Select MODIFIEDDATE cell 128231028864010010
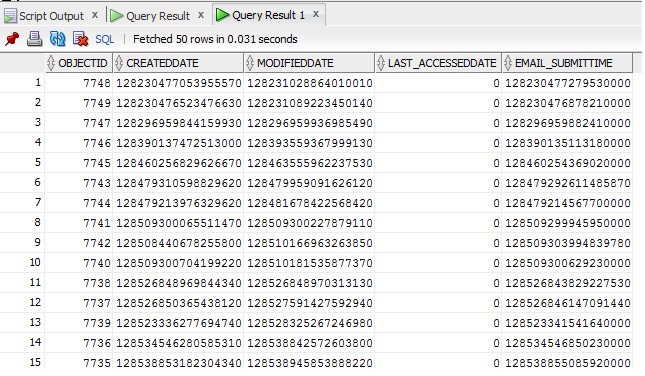645x376 pixels. click(309, 83)
